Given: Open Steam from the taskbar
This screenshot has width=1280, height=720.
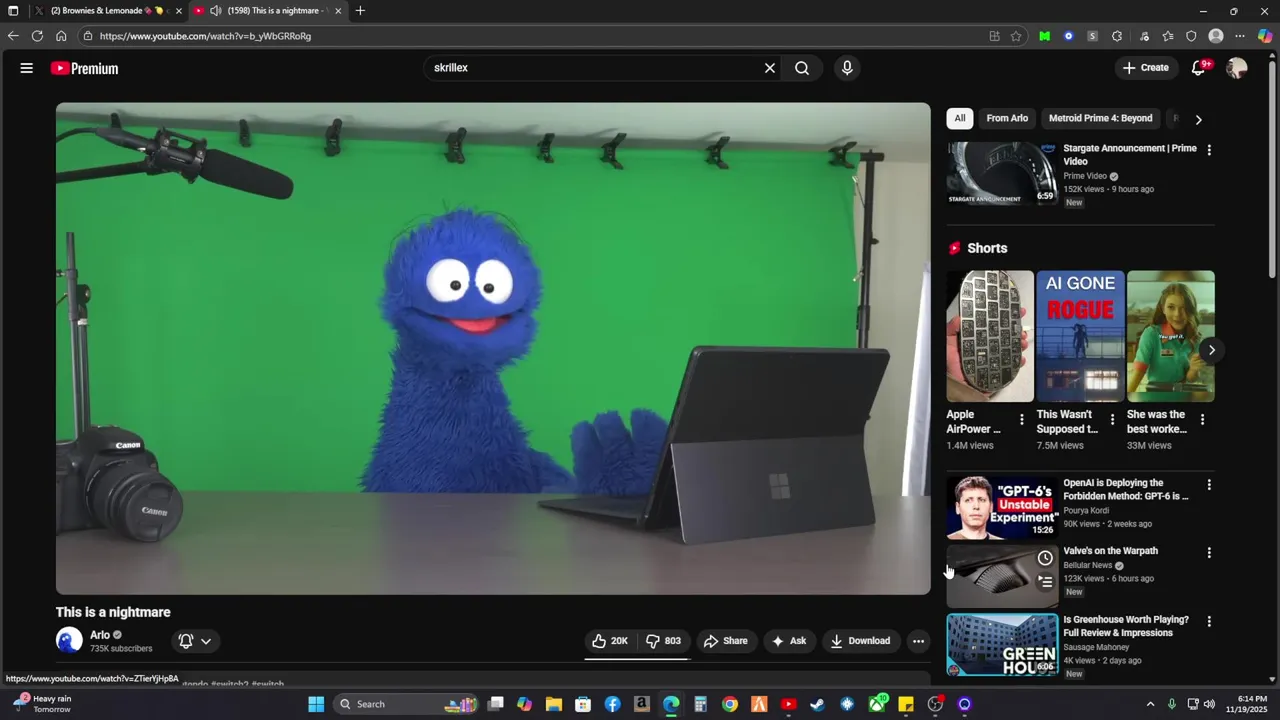Looking at the screenshot, I should point(818,704).
